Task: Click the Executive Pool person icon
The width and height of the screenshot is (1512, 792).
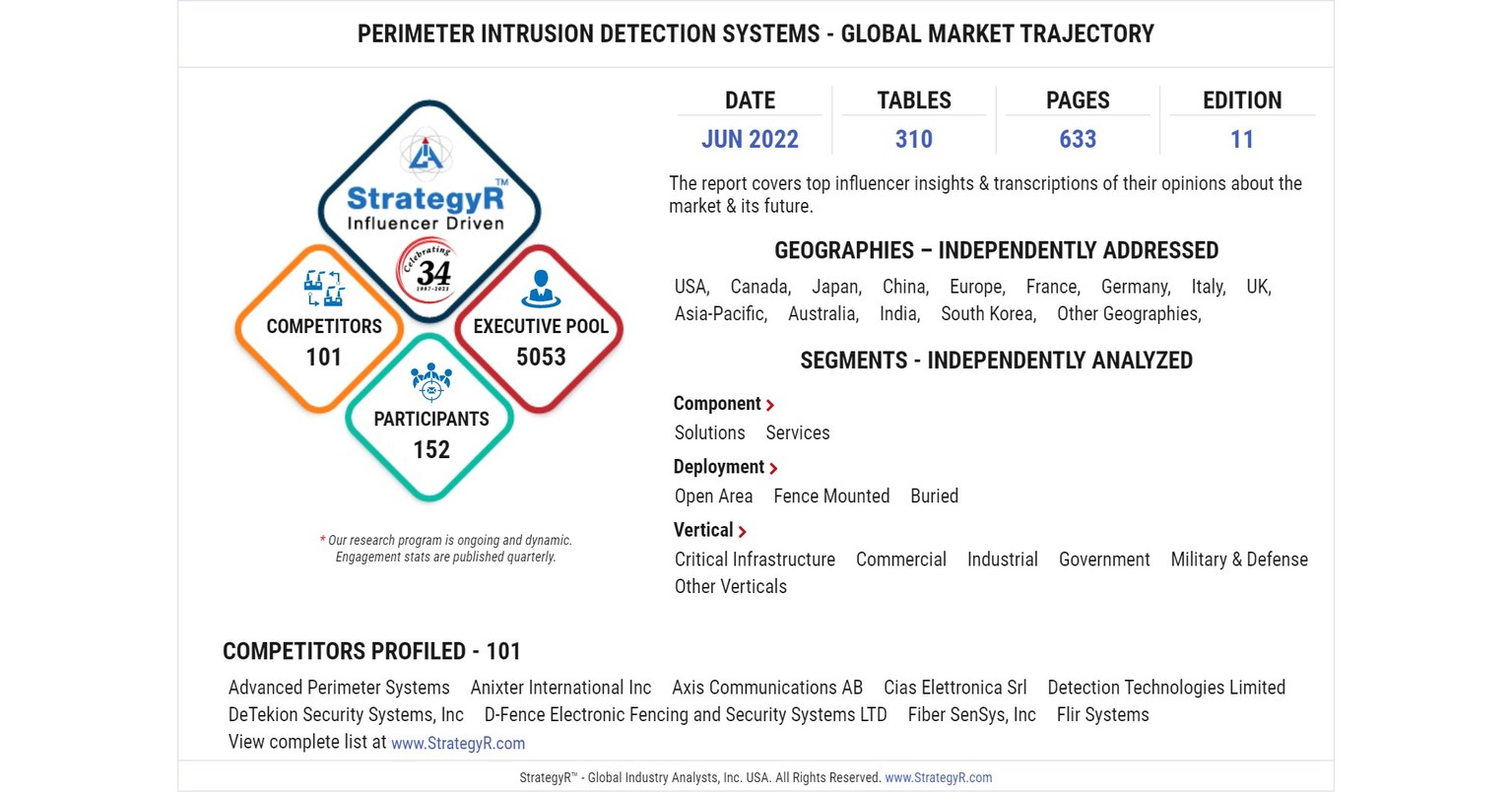Action: (x=540, y=289)
